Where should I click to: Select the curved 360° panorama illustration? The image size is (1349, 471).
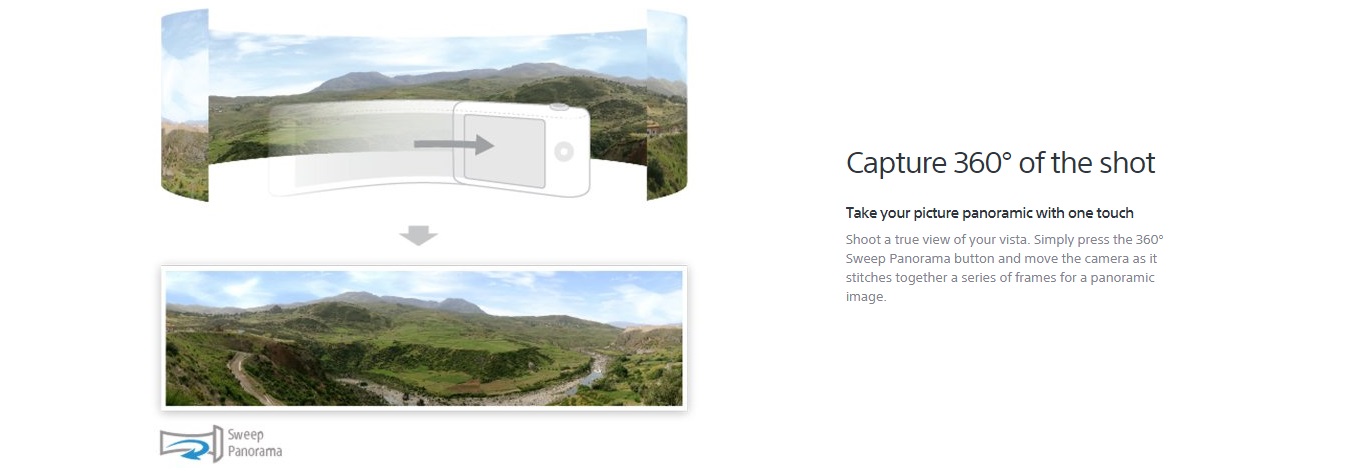(424, 105)
